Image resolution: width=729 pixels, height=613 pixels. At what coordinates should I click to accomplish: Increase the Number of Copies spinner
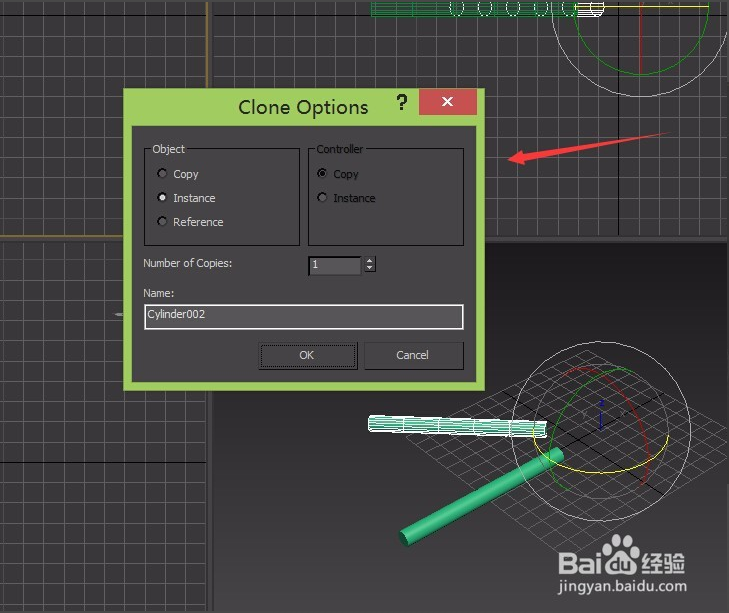370,261
